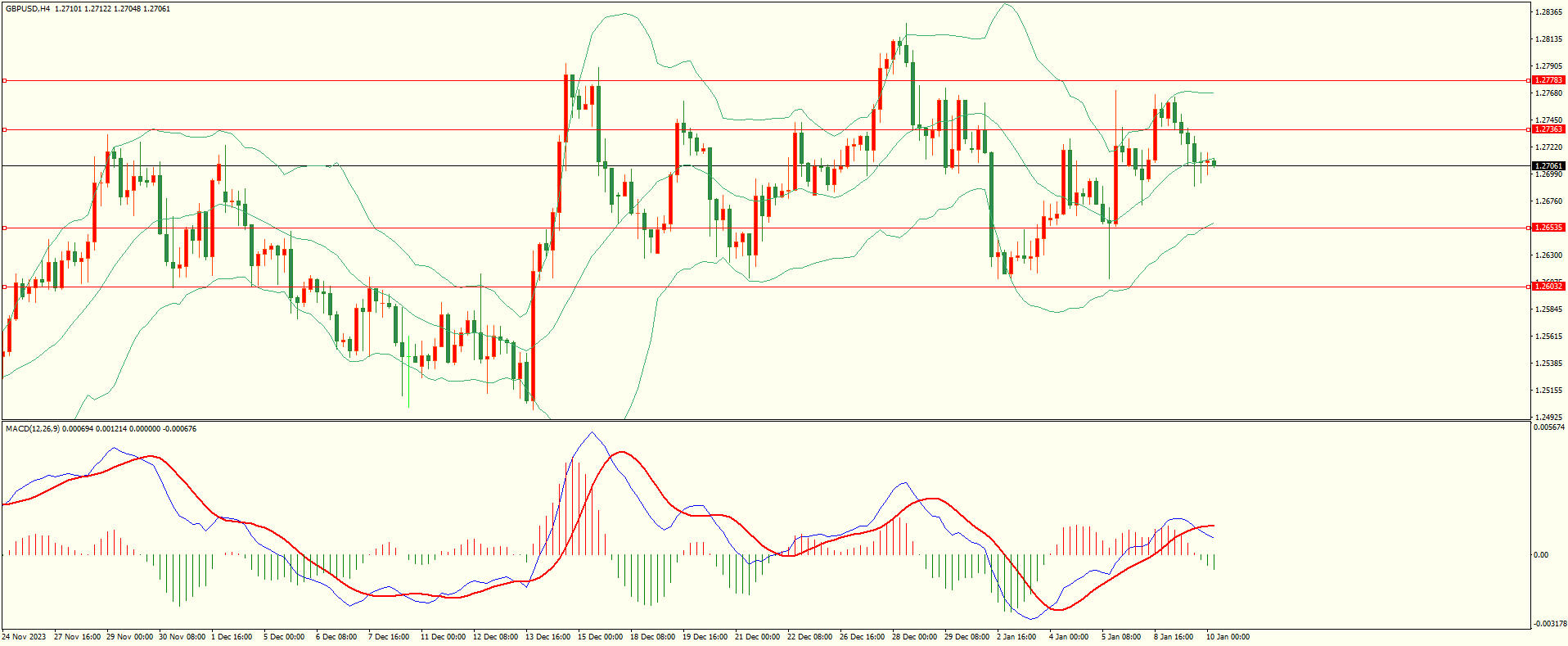Click the 13 Dec 16:00 time label
Screen dimensions: 1568x646
(547, 637)
